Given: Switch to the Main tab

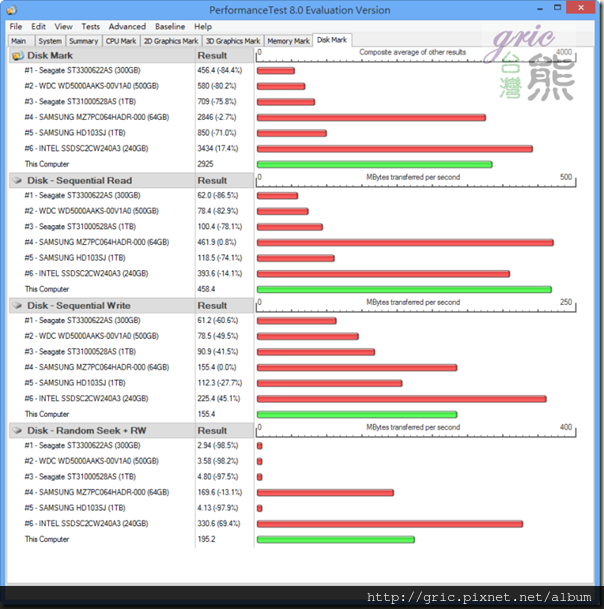Looking at the screenshot, I should pos(19,41).
